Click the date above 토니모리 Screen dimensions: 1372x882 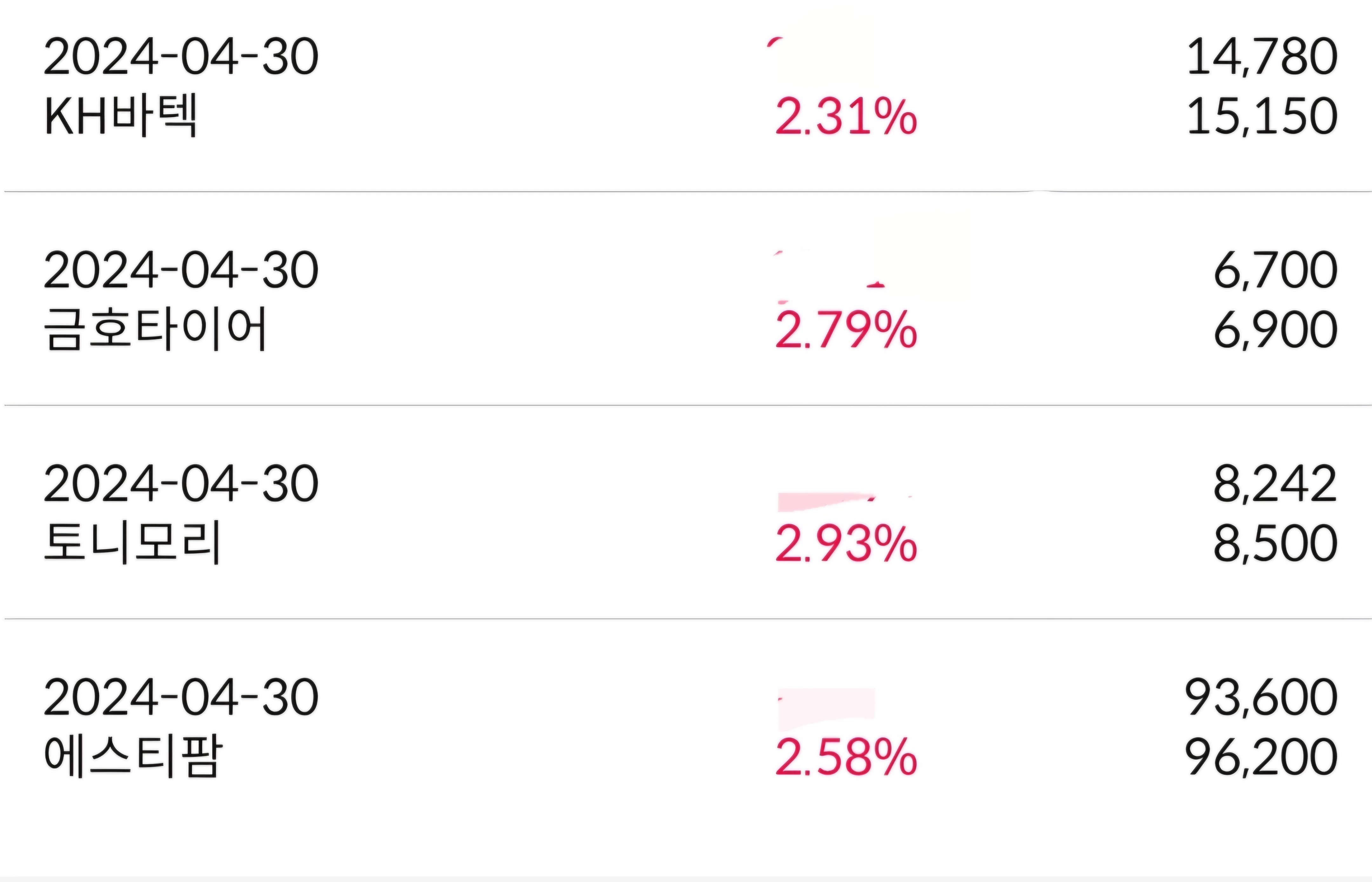coord(181,484)
